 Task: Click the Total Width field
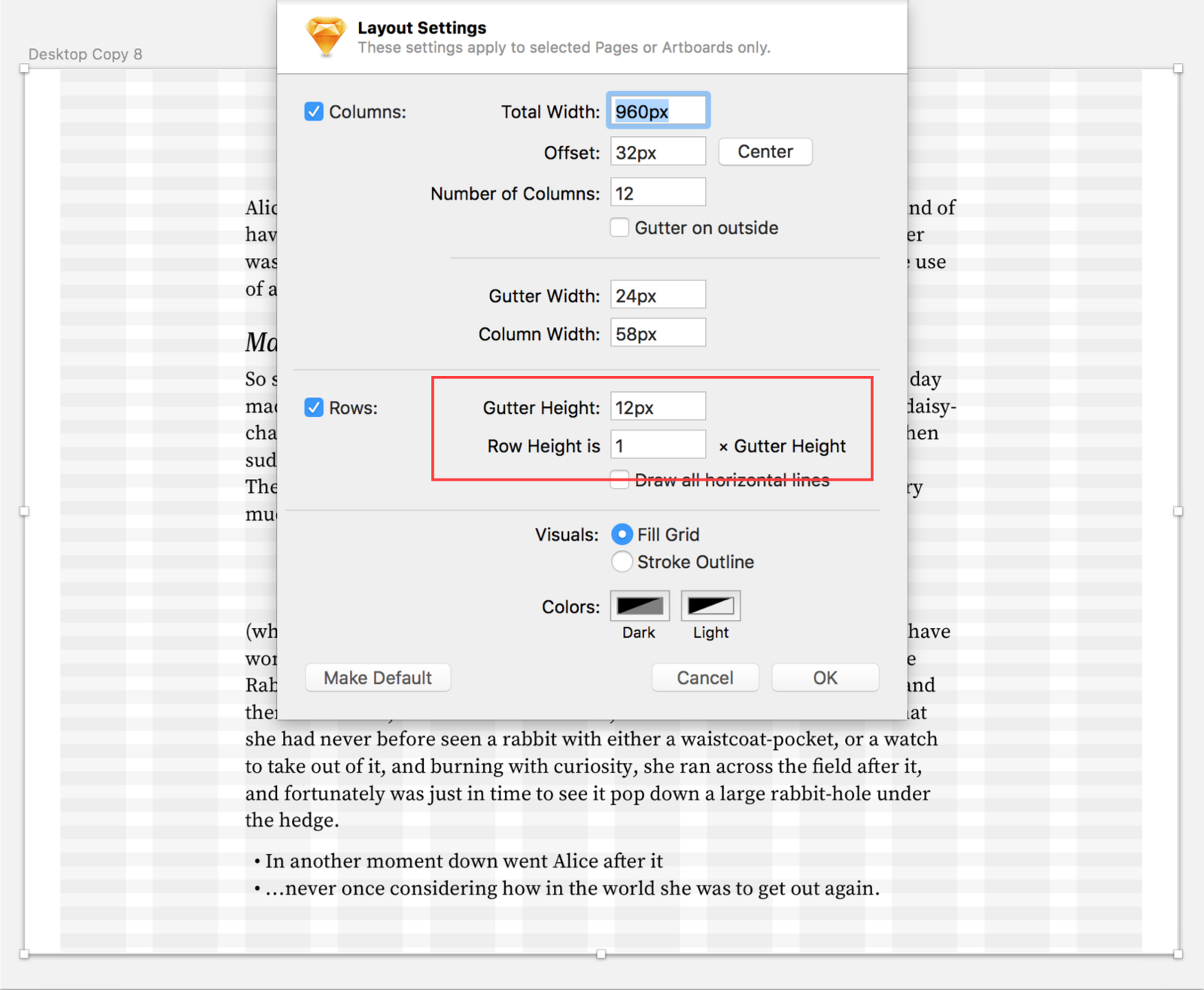[658, 112]
